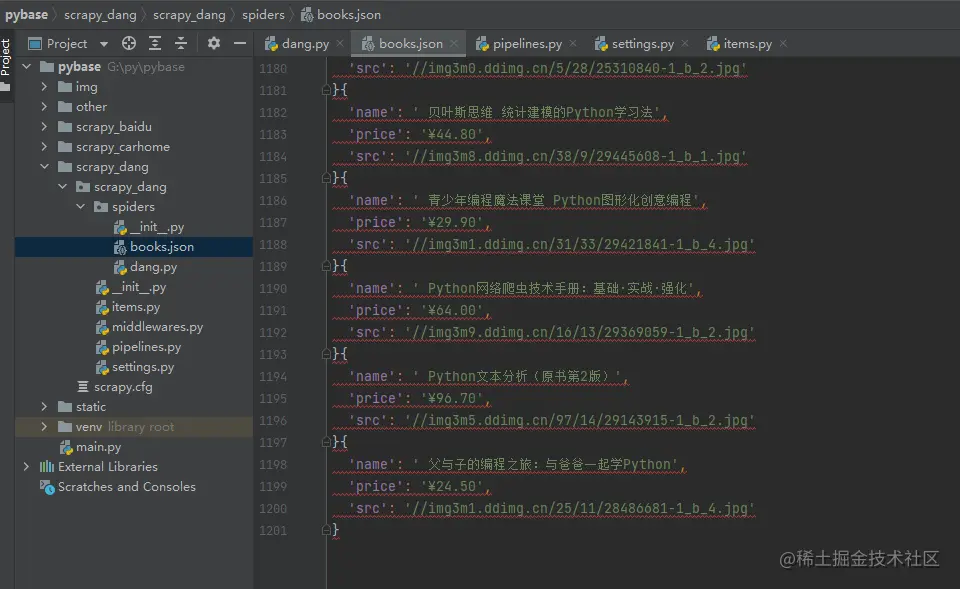Expand External Libraries node
The width and height of the screenshot is (960, 589).
pos(26,467)
